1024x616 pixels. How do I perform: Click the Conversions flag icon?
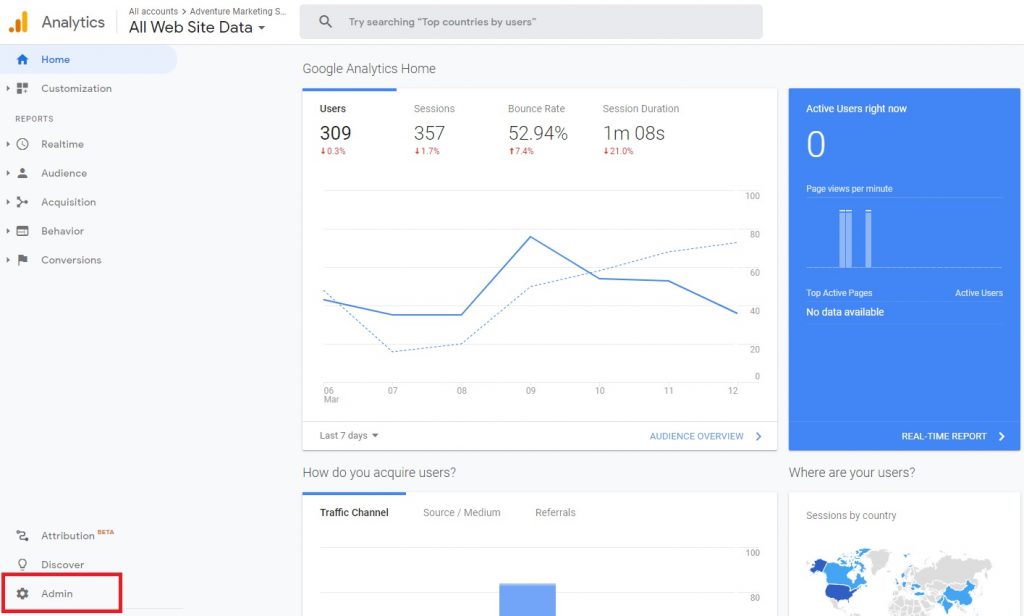click(x=22, y=260)
